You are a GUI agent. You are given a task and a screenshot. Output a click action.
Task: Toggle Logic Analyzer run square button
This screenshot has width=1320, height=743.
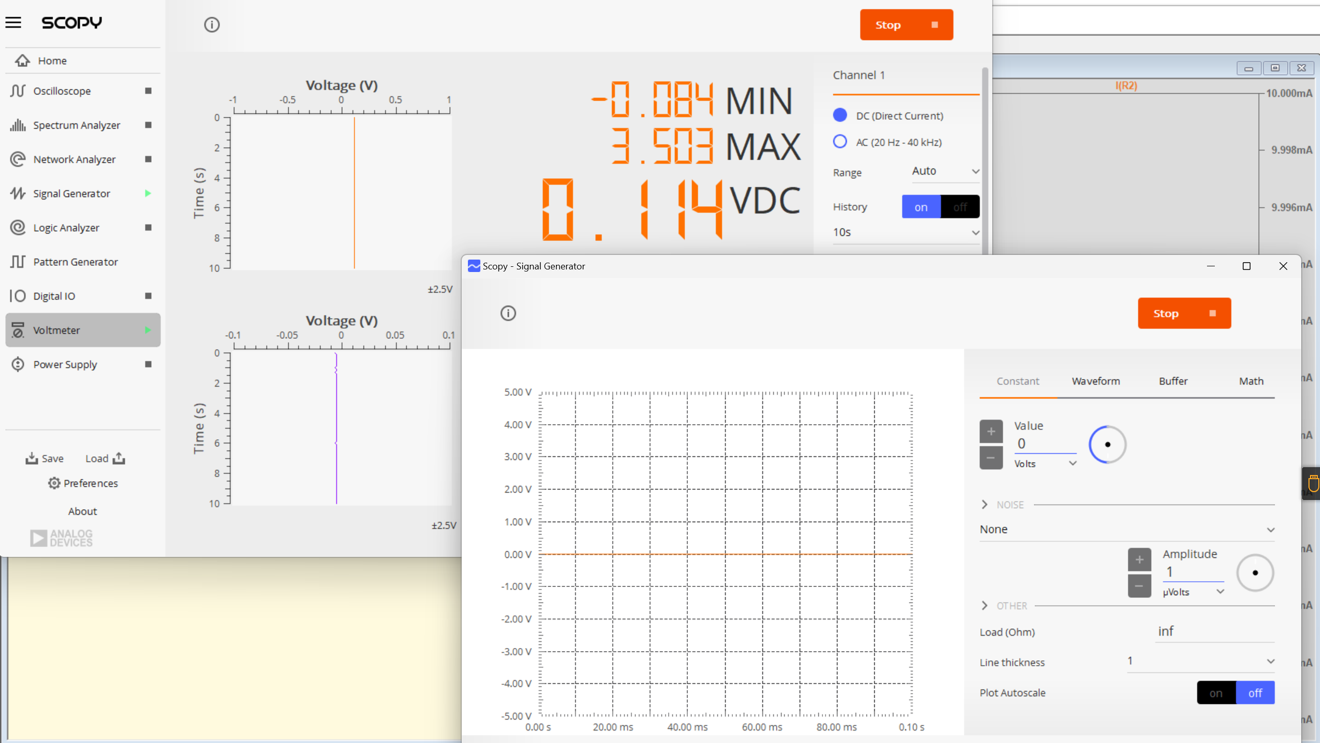[x=148, y=227]
